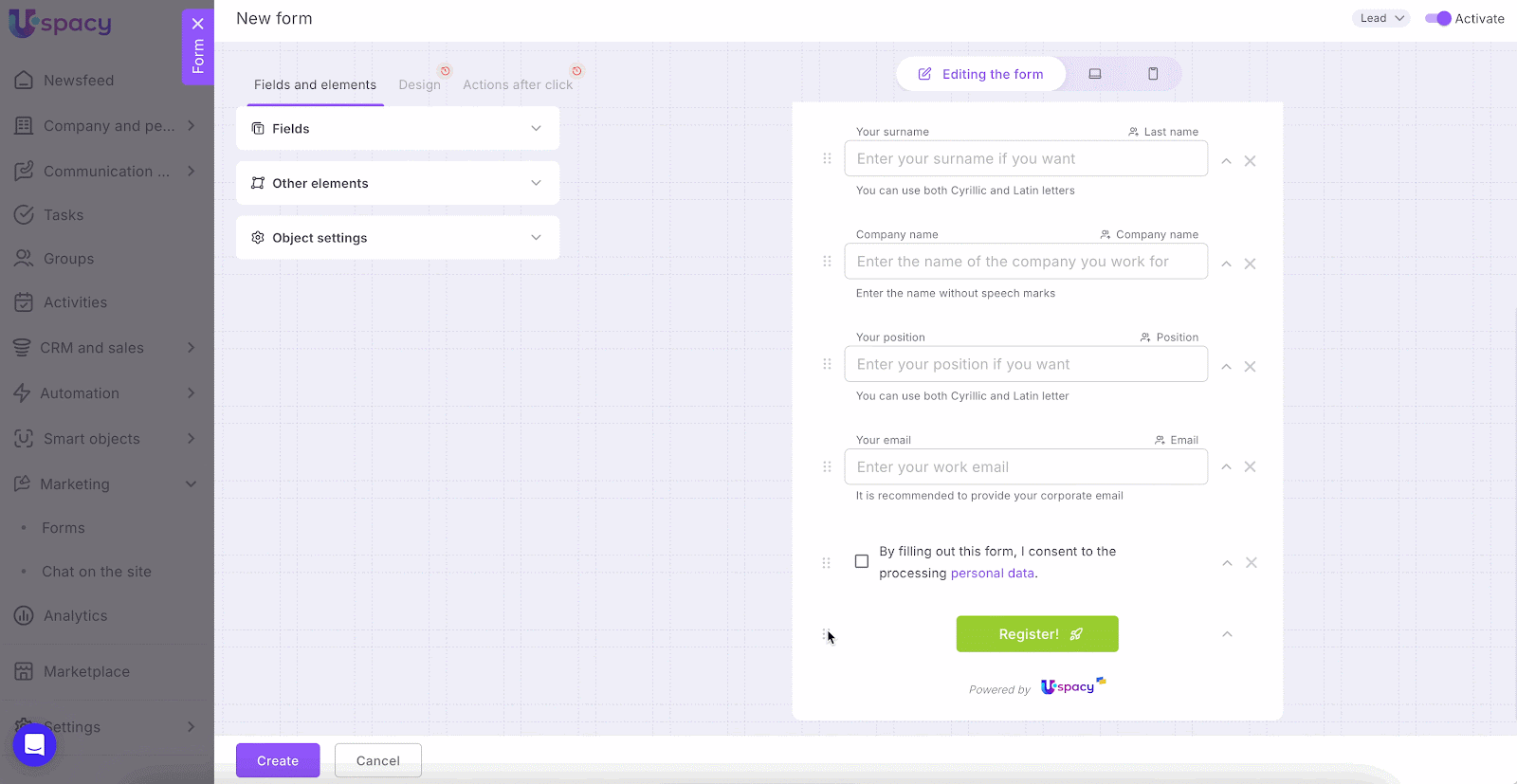
Task: Open the Newsfeed sidebar item
Action: coord(79,81)
